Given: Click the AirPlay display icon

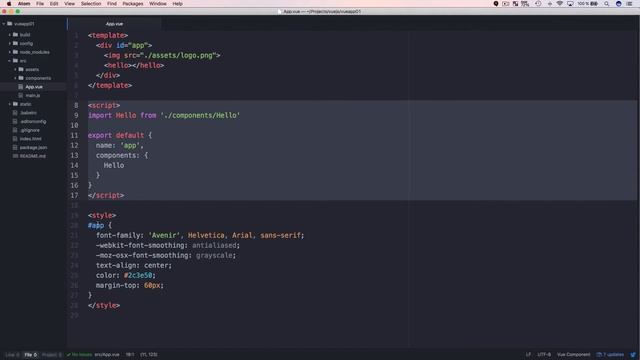Looking at the screenshot, I should pos(570,4).
